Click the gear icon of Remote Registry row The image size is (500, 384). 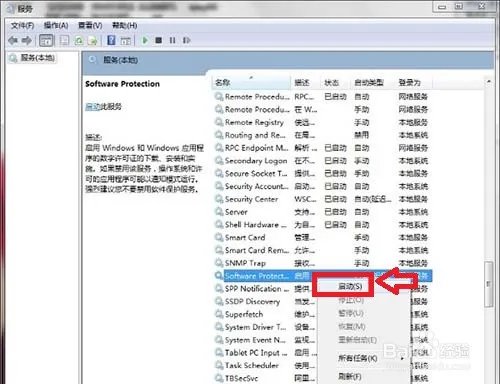coord(219,122)
